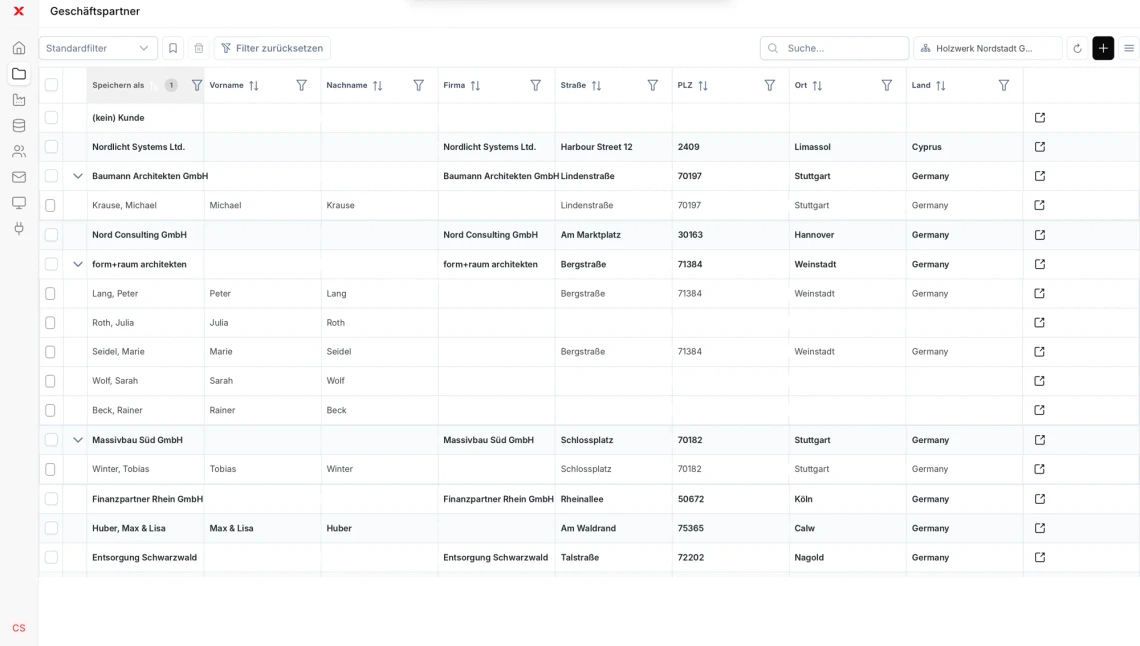This screenshot has width=1140, height=646.
Task: Open the users icon in sidebar
Action: [x=19, y=151]
